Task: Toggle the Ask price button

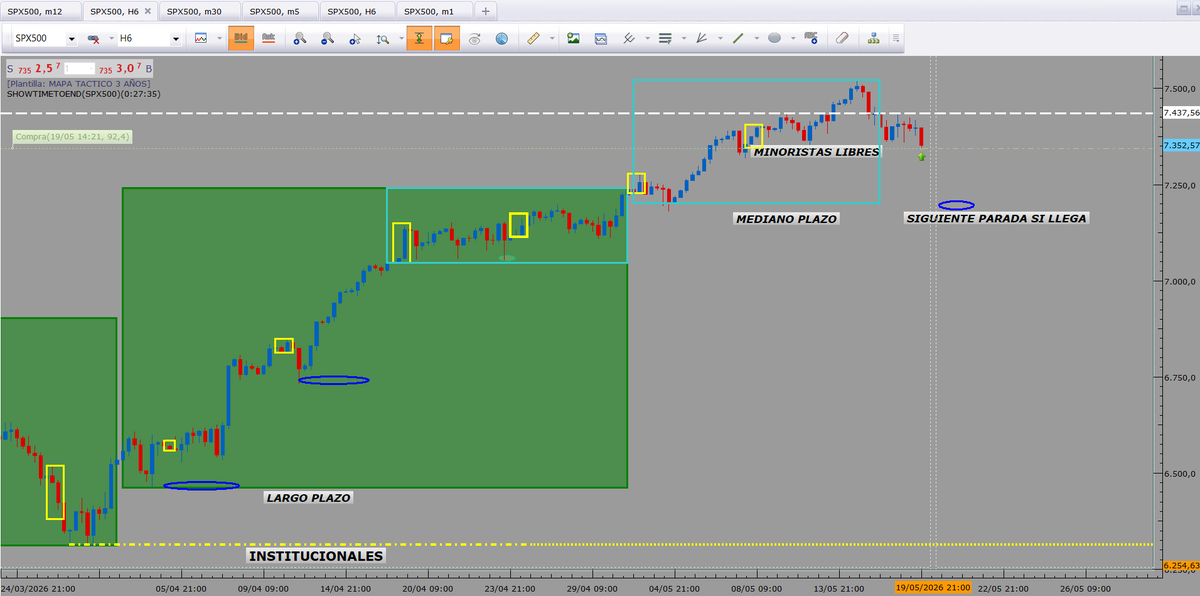Action: coord(268,39)
